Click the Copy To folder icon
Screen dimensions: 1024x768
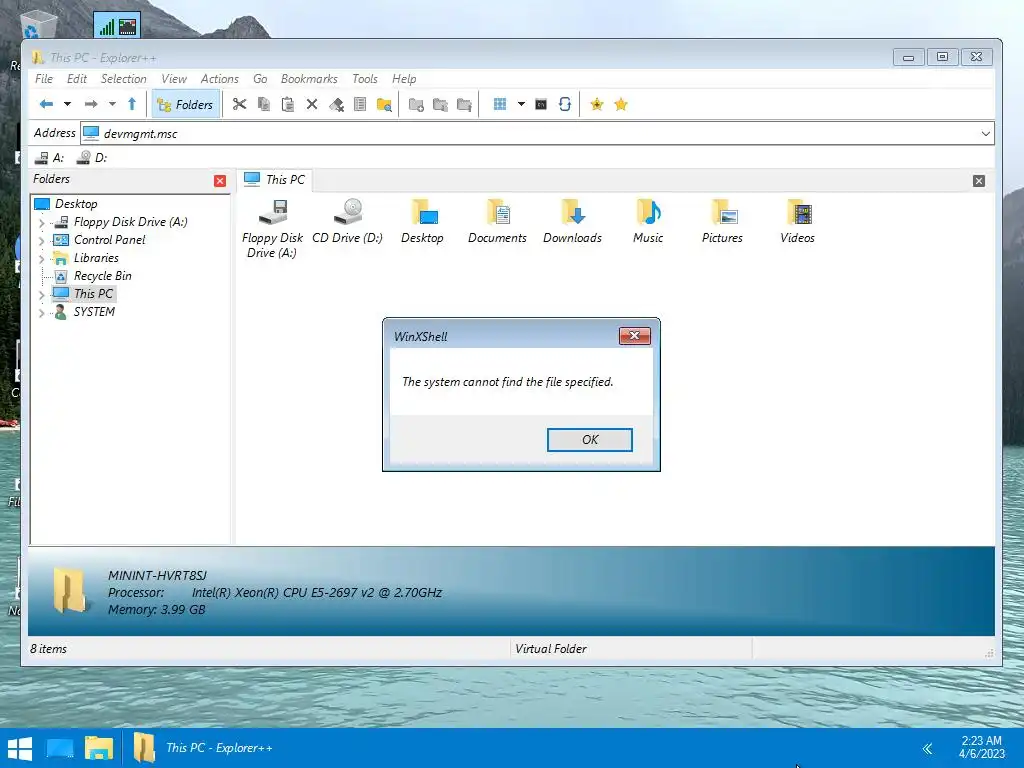point(440,104)
